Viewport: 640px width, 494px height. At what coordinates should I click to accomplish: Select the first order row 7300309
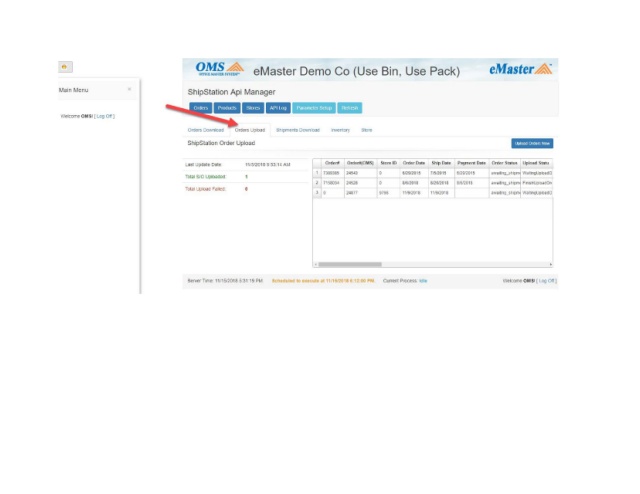331,173
